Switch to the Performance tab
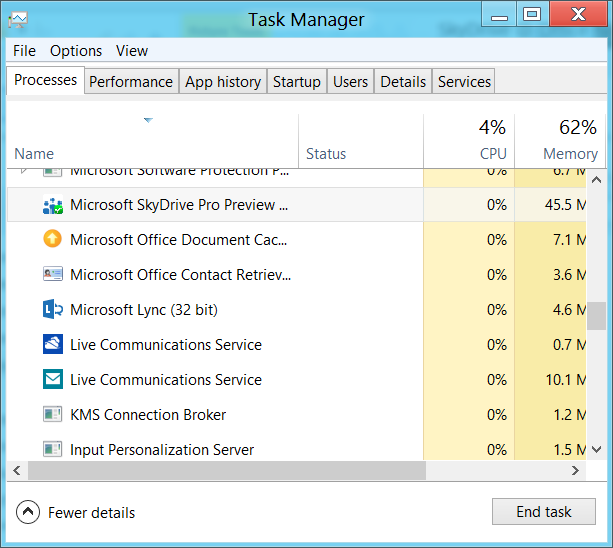The width and height of the screenshot is (613, 548). [x=131, y=82]
